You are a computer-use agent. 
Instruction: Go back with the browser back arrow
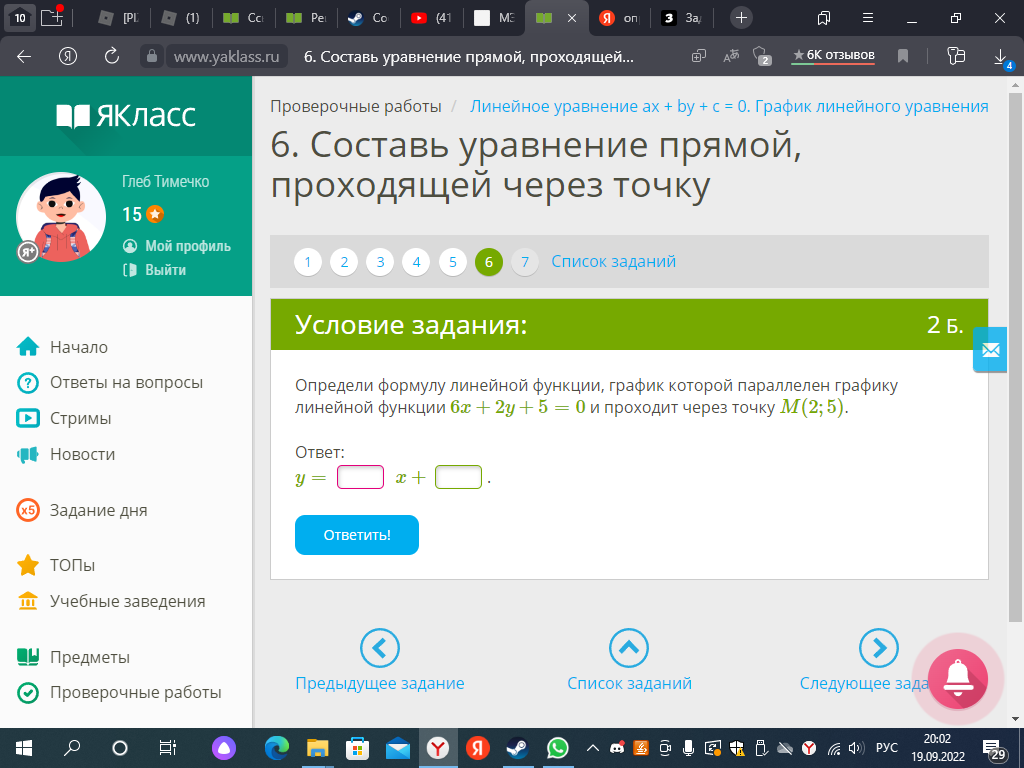[x=24, y=57]
